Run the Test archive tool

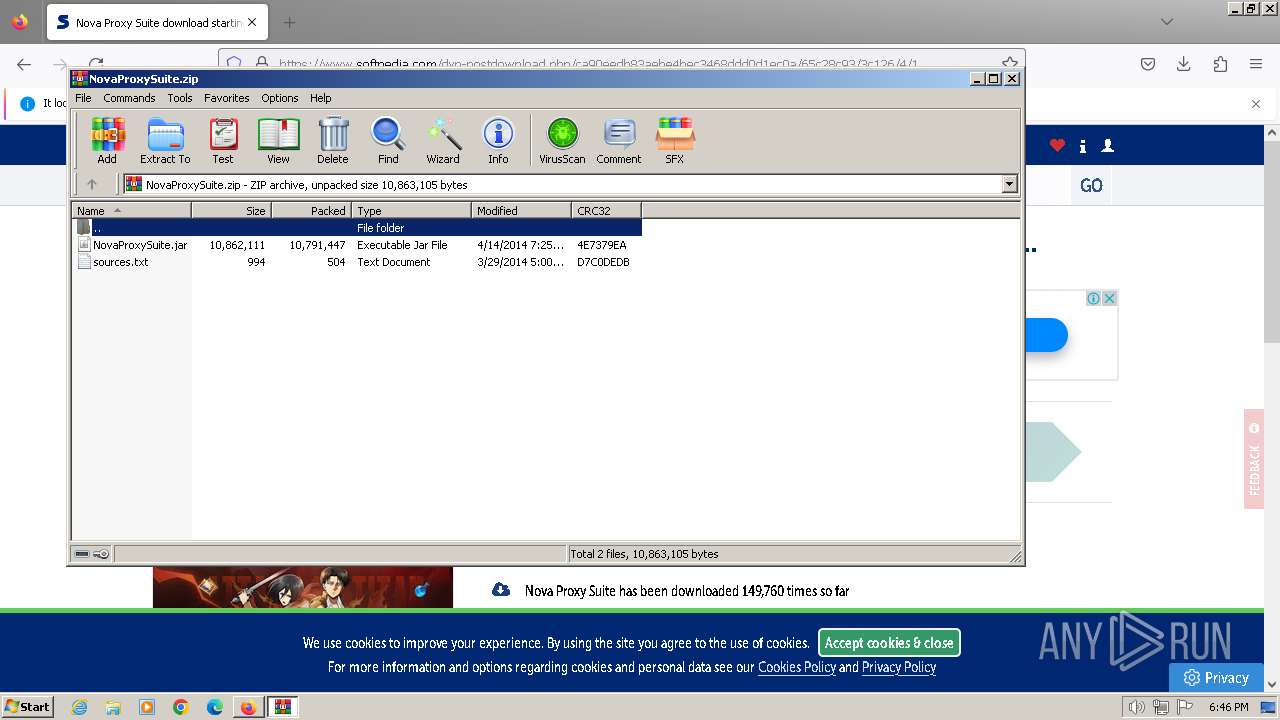click(x=223, y=141)
